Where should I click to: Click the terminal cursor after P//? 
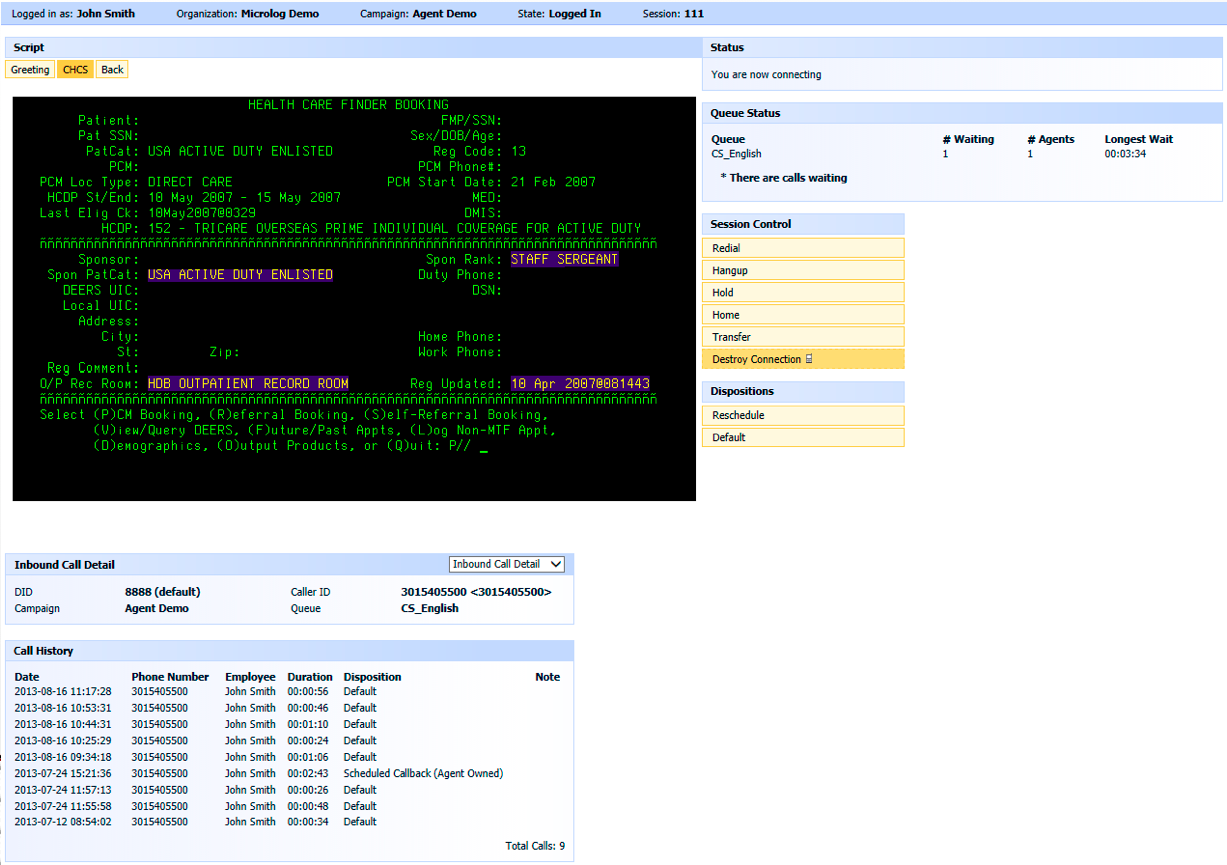(x=484, y=447)
